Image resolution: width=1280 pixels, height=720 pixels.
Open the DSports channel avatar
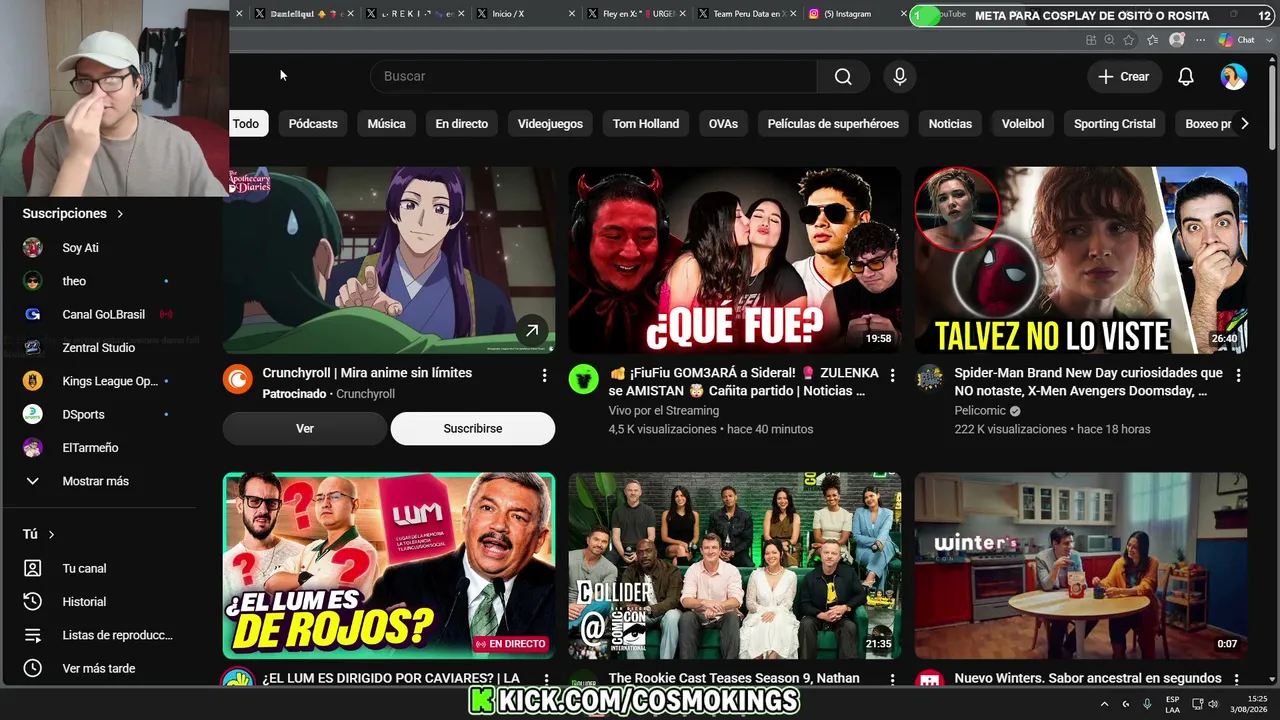coord(33,414)
